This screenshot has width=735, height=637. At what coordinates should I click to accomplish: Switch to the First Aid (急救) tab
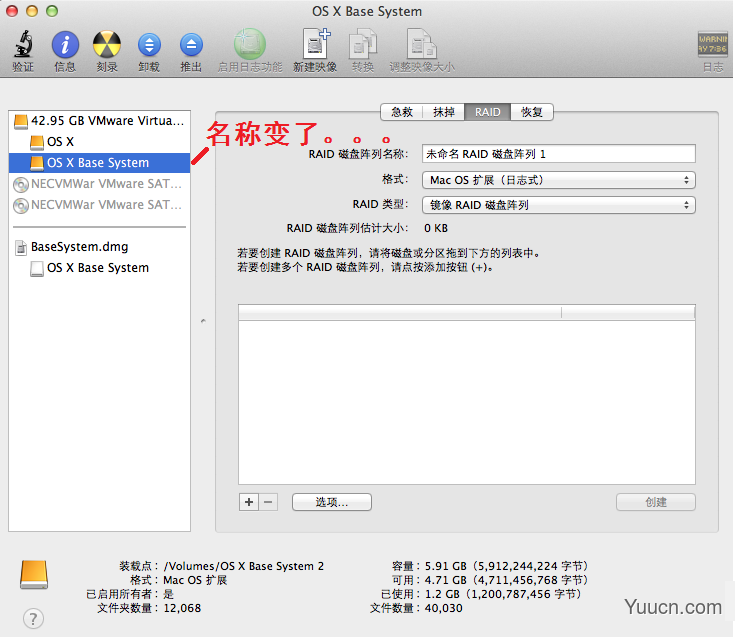[402, 112]
